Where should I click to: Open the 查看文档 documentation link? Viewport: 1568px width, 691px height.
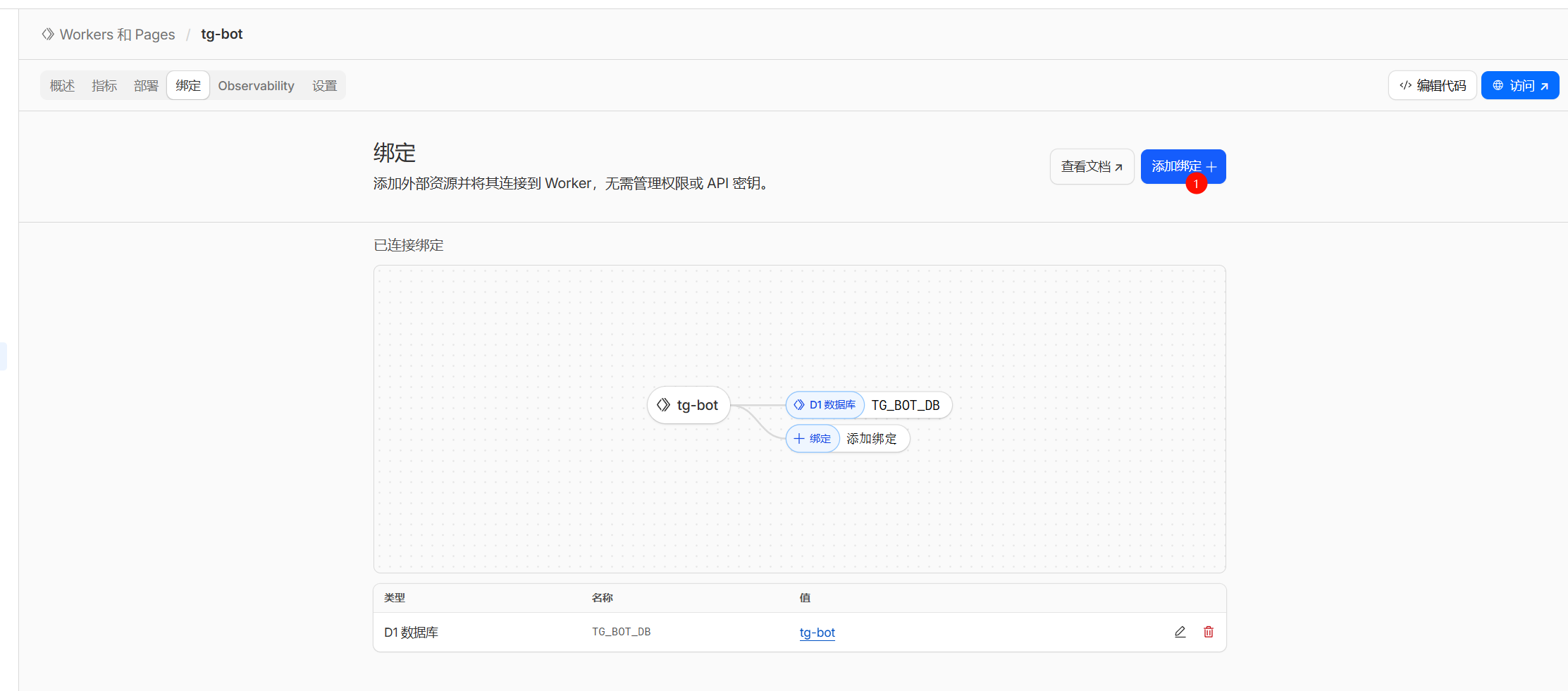pos(1092,167)
